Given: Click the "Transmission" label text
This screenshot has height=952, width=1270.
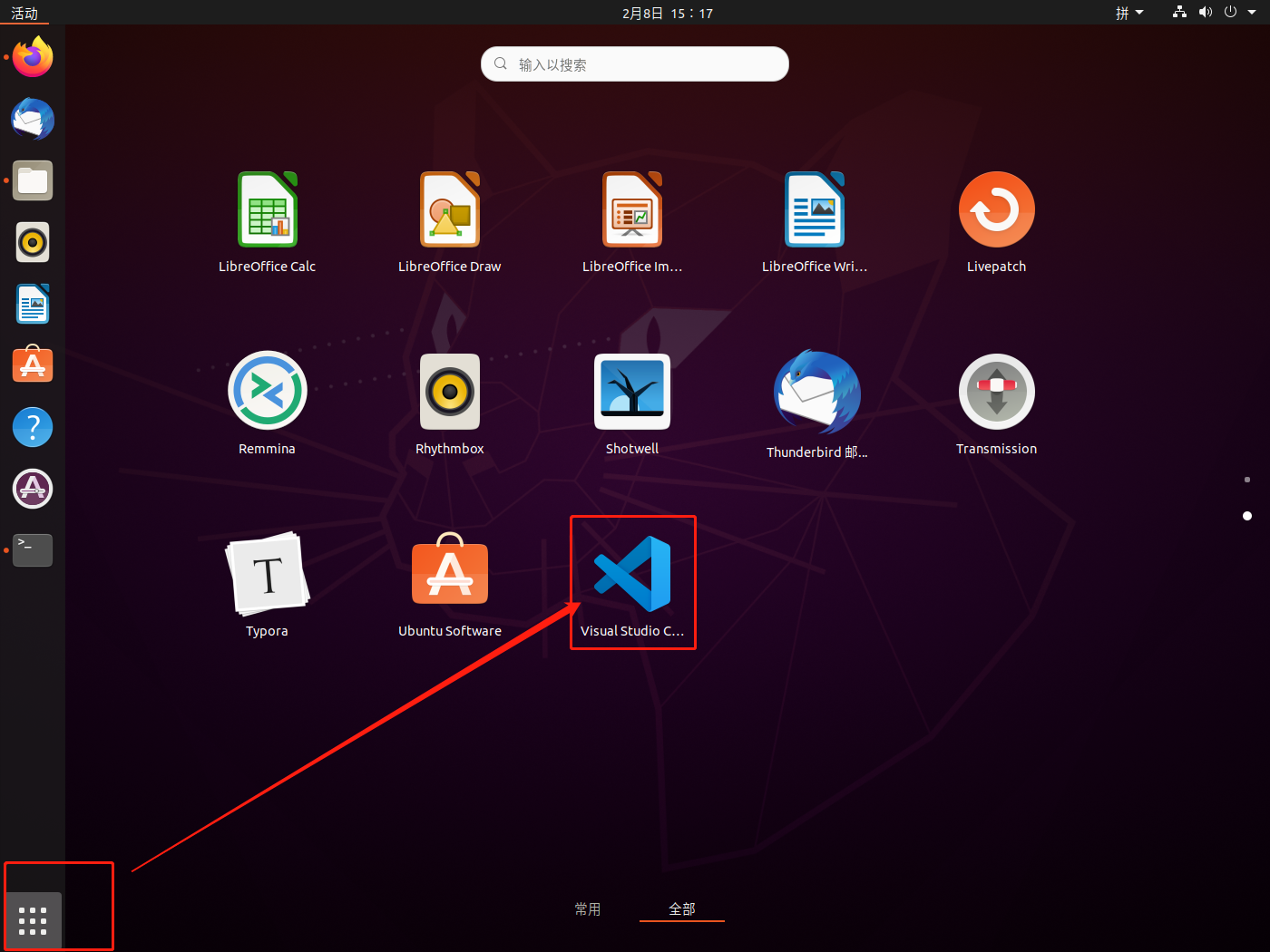Looking at the screenshot, I should coord(997,449).
